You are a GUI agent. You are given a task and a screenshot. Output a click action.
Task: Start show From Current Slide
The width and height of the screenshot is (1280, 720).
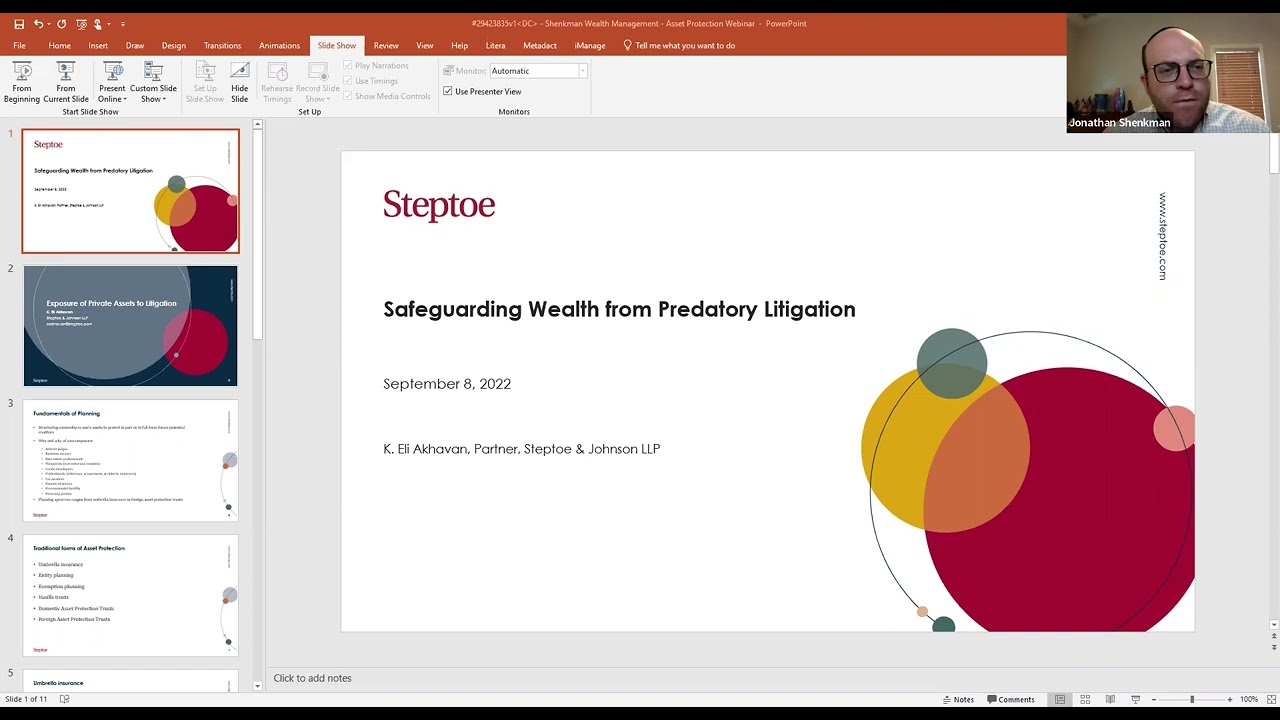66,82
